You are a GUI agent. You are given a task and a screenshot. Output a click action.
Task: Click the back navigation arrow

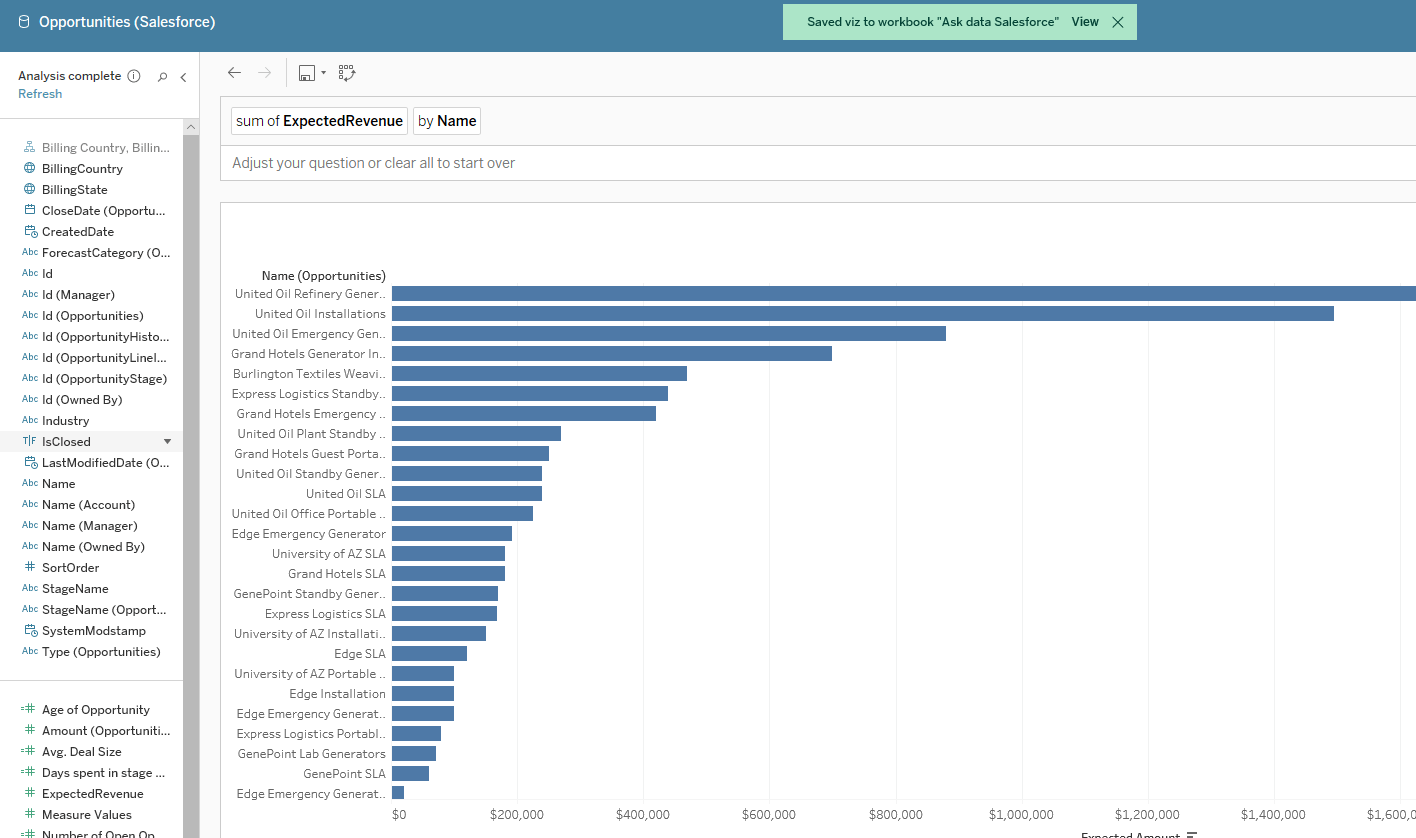coord(234,72)
